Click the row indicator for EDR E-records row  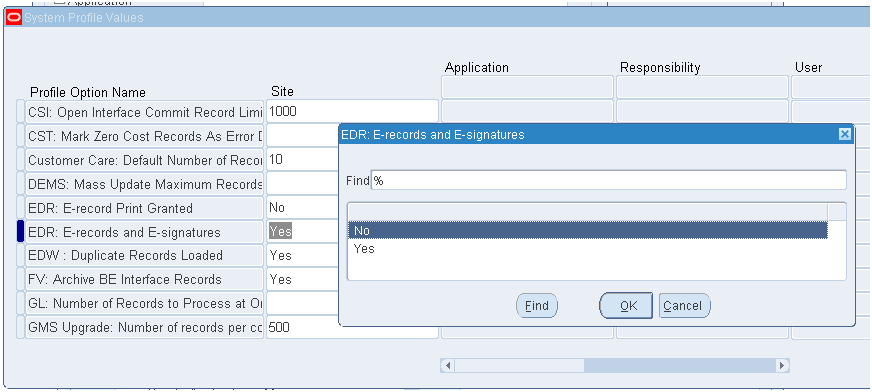[21, 232]
